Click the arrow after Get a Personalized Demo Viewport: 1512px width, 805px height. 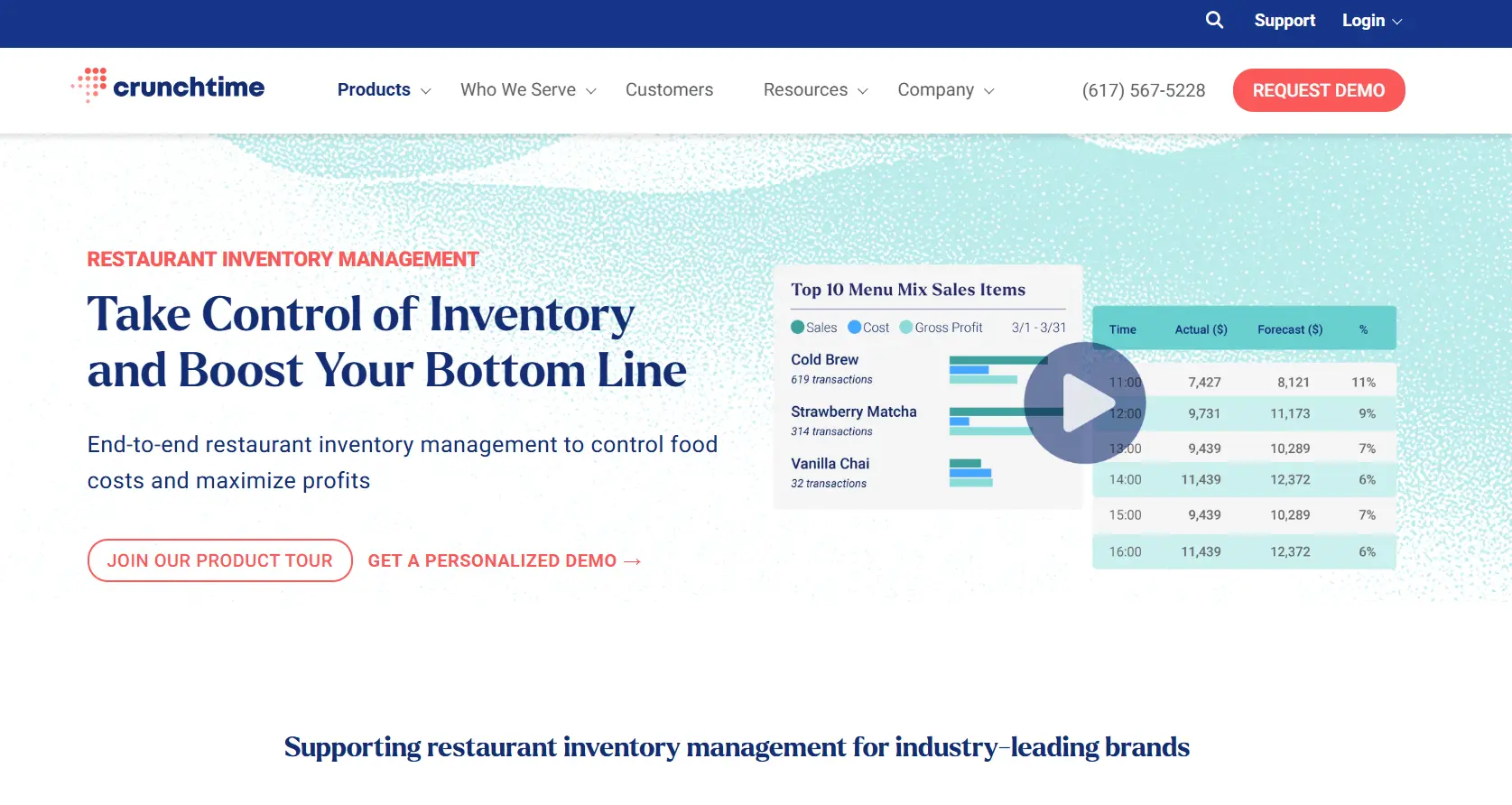(633, 561)
